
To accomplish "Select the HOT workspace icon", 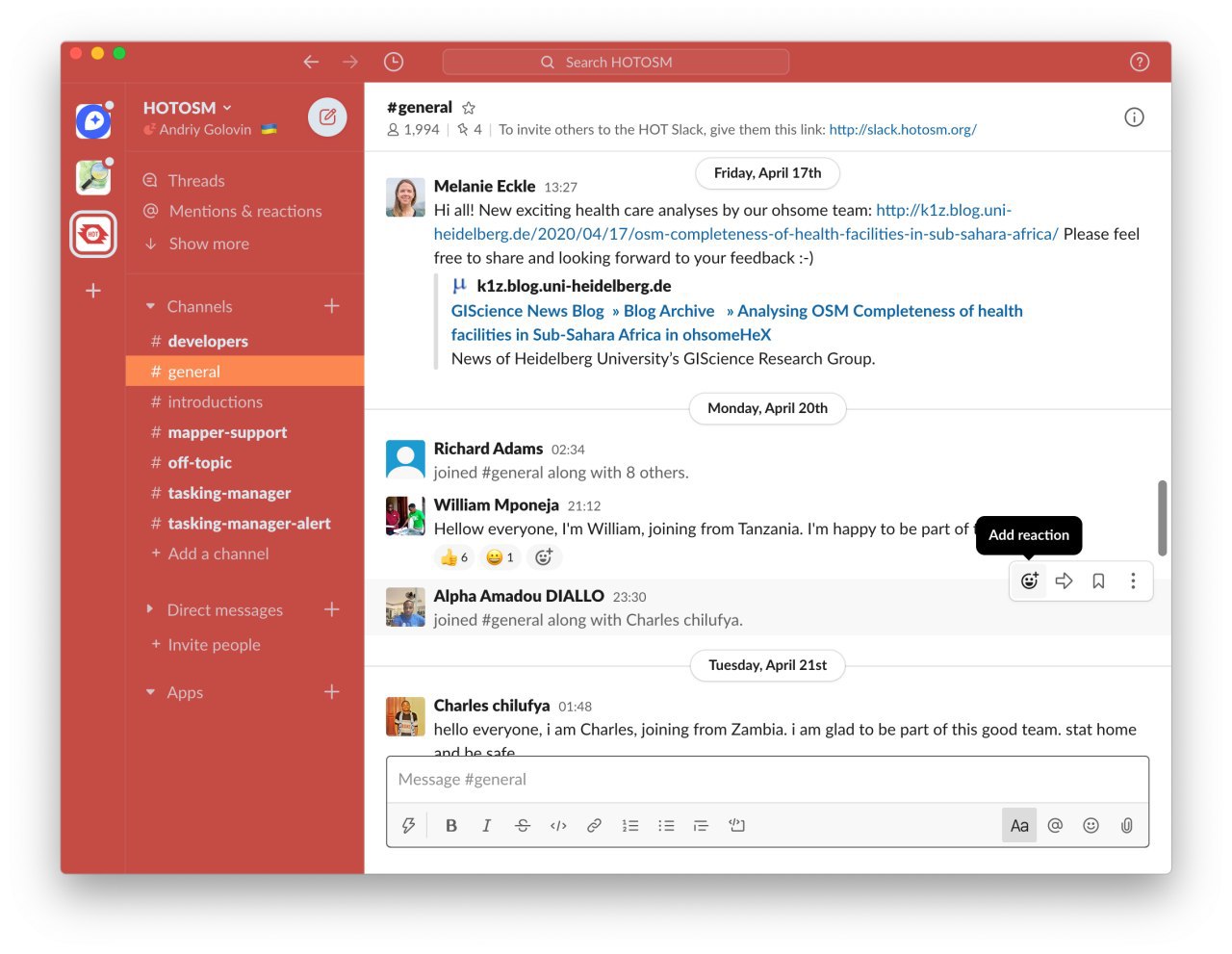I will pos(93,234).
